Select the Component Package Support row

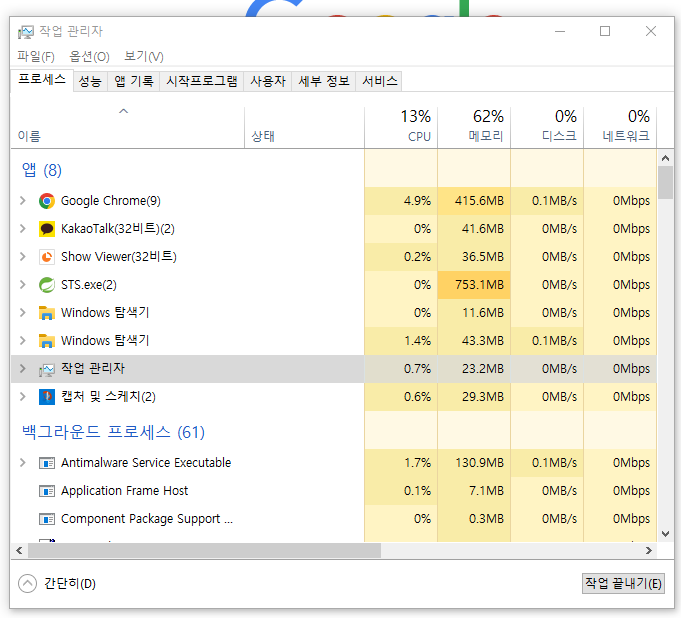pyautogui.click(x=334, y=519)
